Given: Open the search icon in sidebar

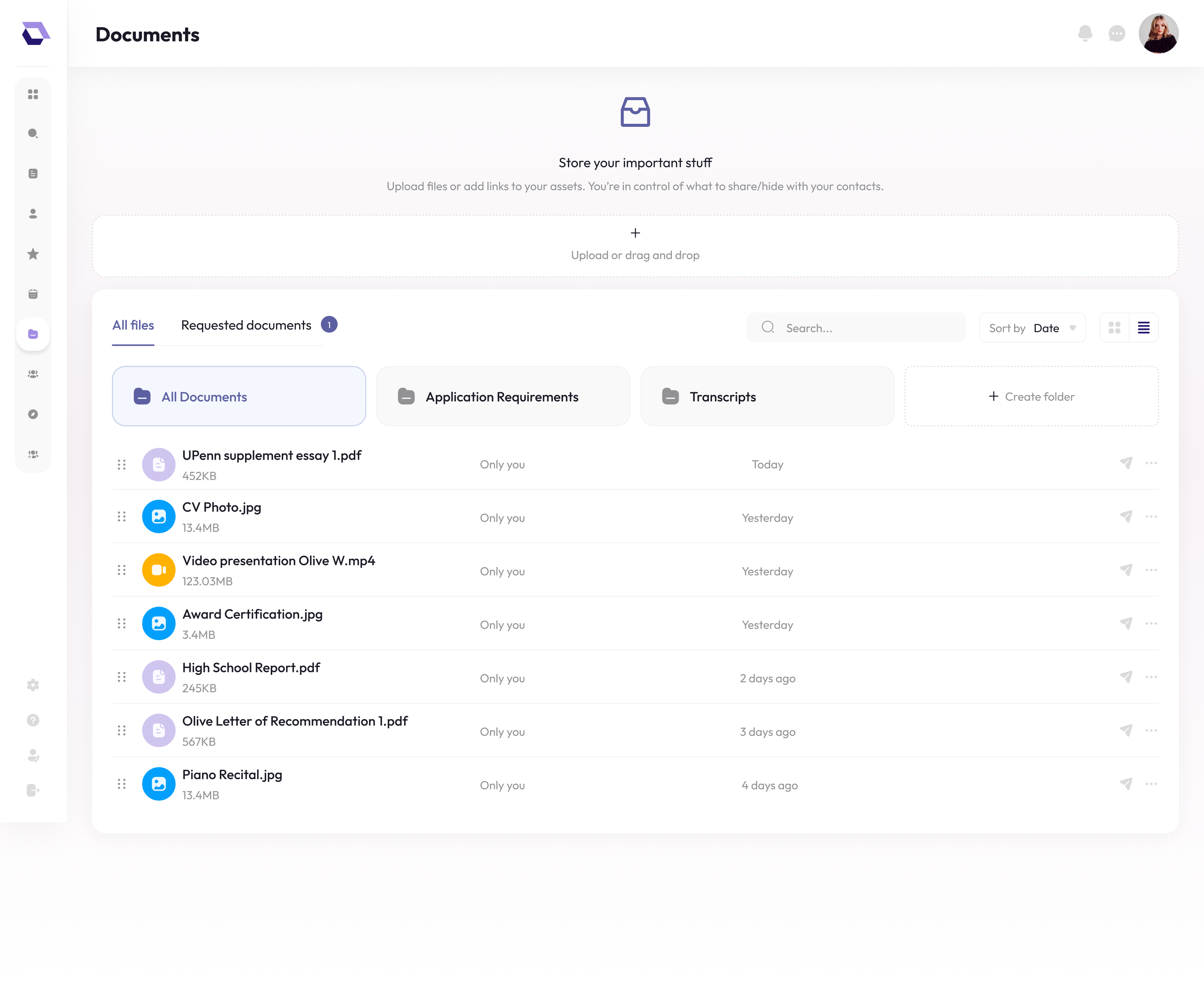Looking at the screenshot, I should point(33,134).
